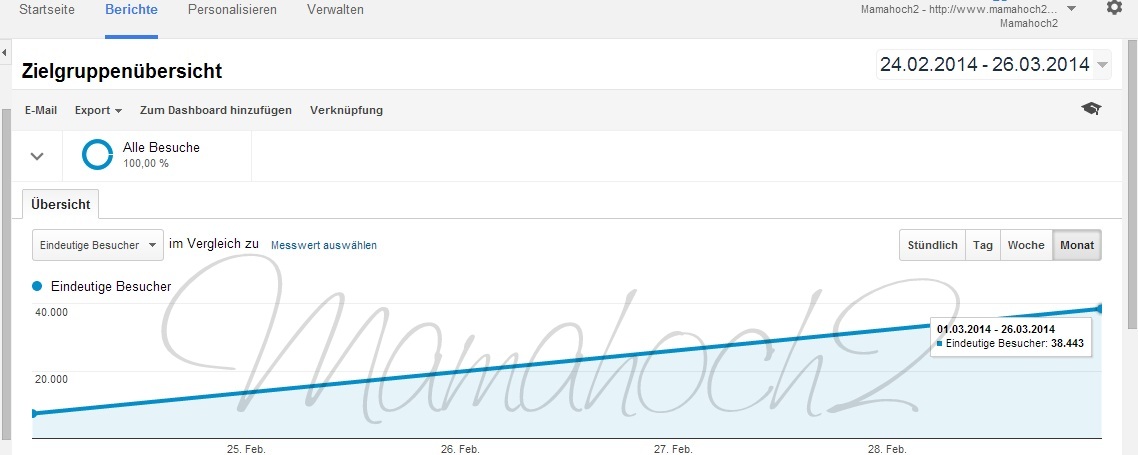Open the account selector dropdown arrow
This screenshot has height=455, width=1138.
pos(1071,9)
